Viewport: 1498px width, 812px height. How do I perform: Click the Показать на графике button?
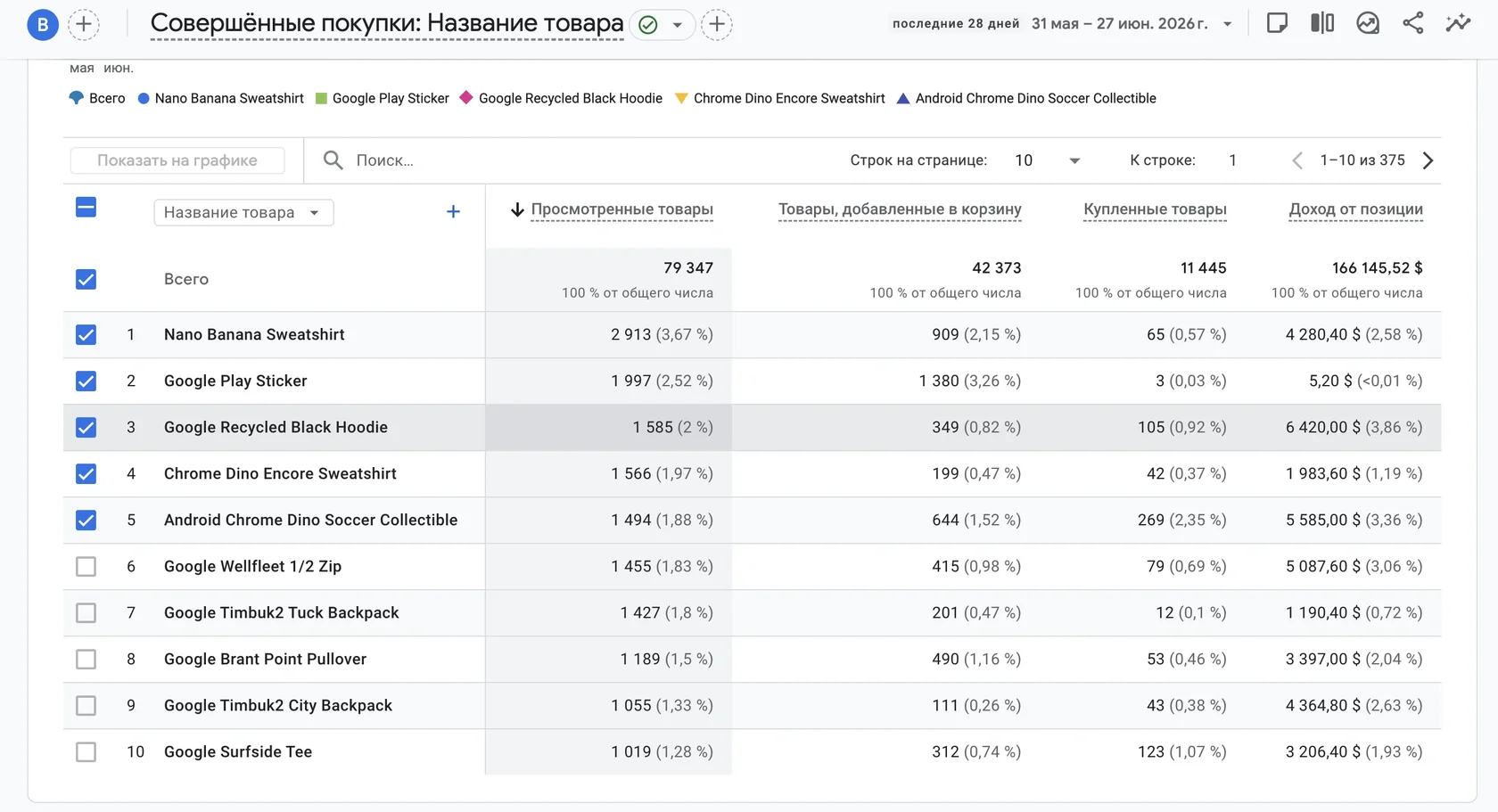177,160
